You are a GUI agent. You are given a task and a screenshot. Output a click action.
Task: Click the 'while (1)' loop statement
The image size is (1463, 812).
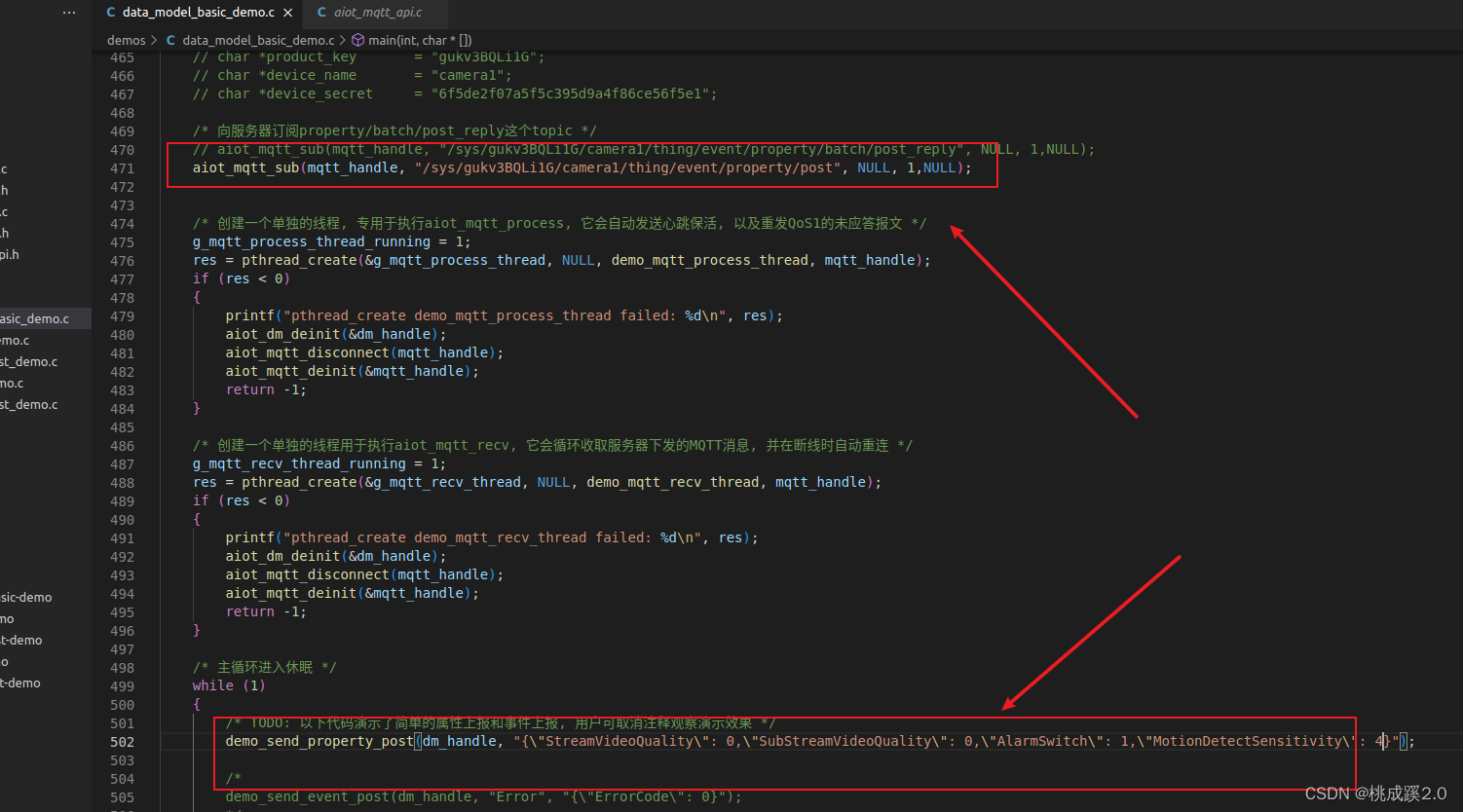[229, 686]
